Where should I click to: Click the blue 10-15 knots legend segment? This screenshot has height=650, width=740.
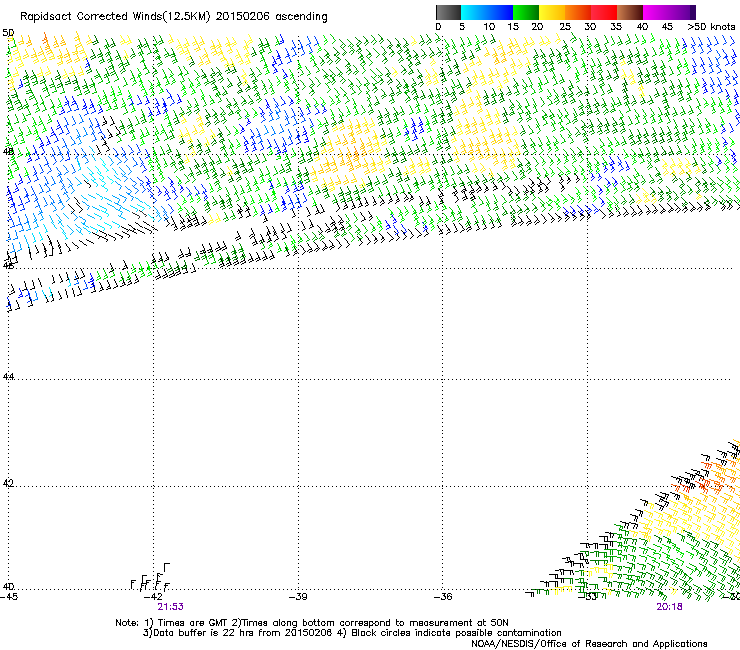point(500,12)
